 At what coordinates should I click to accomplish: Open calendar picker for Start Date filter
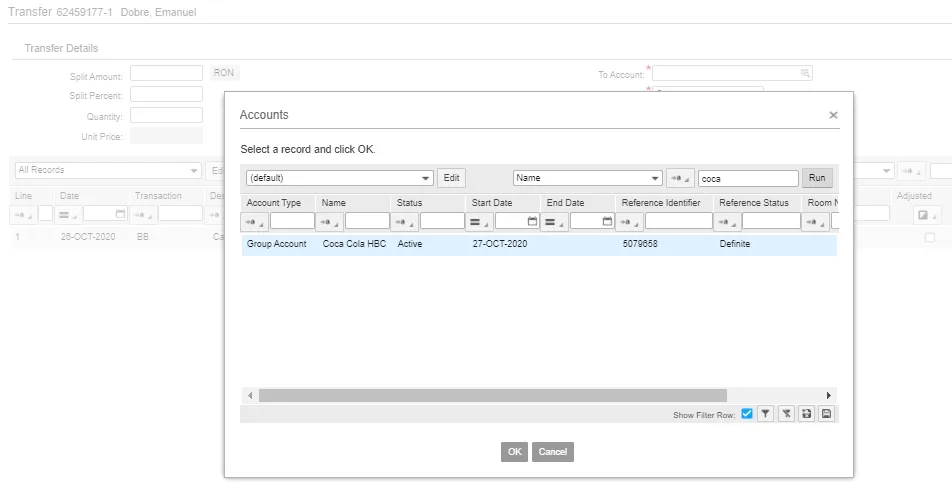point(532,222)
